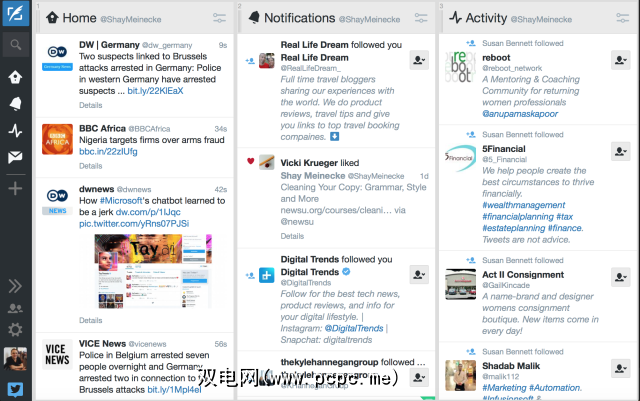Click the #financialplanning hashtag
Image resolution: width=640 pixels, height=401 pixels.
pyautogui.click(x=518, y=216)
